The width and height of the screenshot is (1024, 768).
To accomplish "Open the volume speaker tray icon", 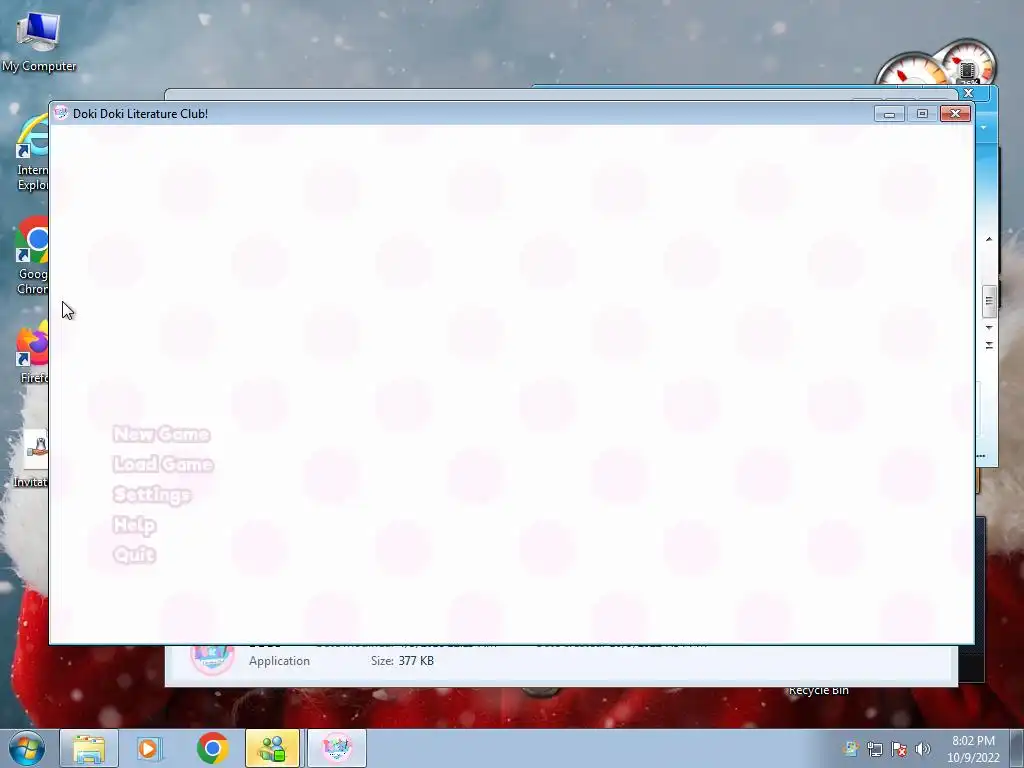I will tap(923, 748).
